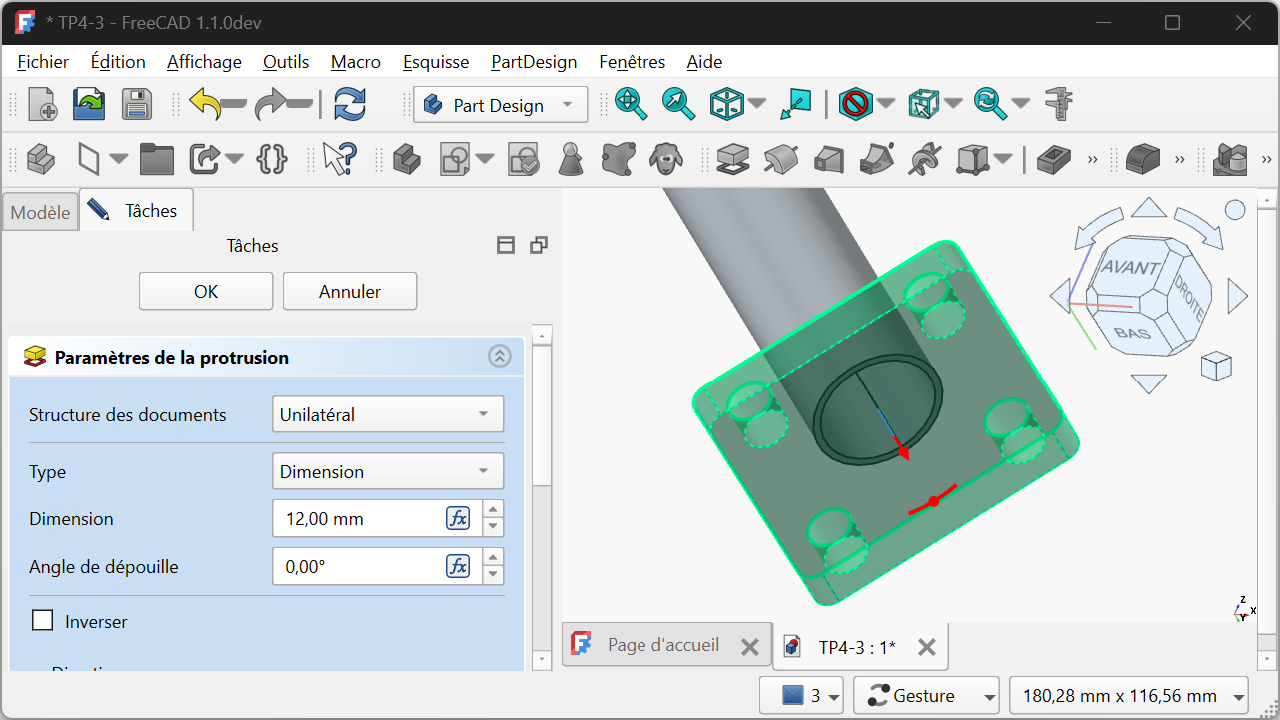The height and width of the screenshot is (720, 1280).
Task: Collapse Paramètres de la protrusion panel
Action: (x=499, y=357)
